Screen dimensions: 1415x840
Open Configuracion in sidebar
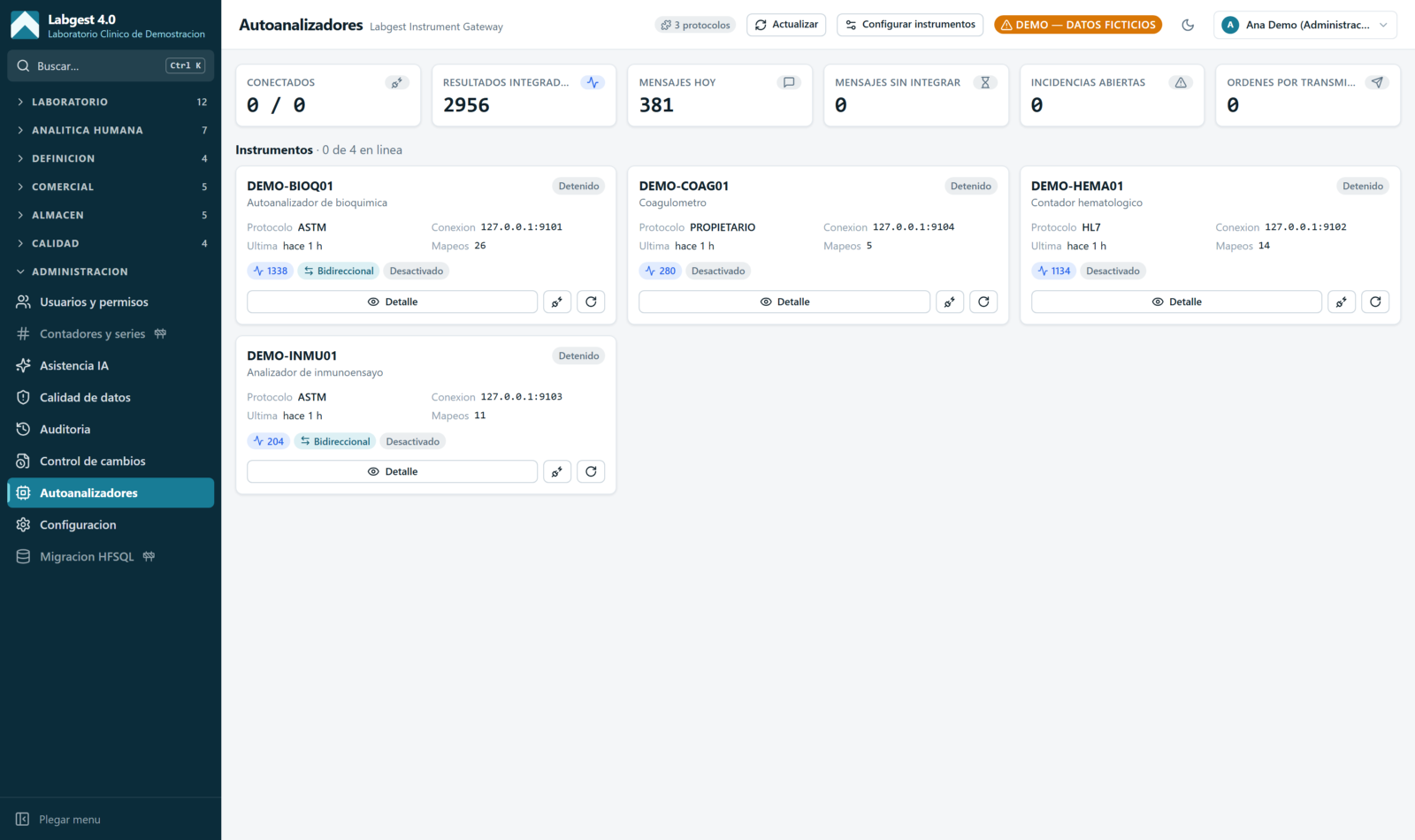coord(111,524)
